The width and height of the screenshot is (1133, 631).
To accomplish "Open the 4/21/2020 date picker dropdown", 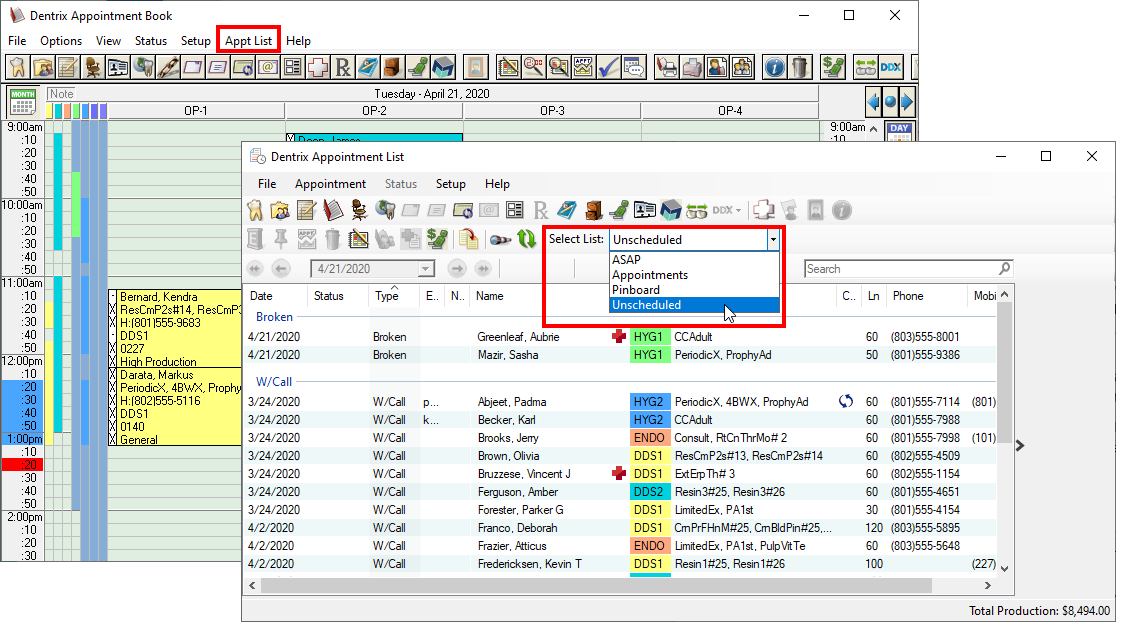I will click(x=427, y=269).
